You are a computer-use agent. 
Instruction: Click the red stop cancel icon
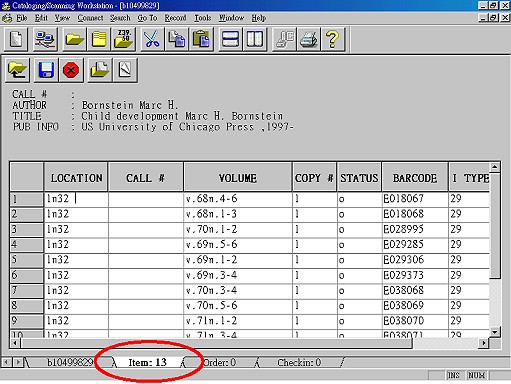coord(71,70)
